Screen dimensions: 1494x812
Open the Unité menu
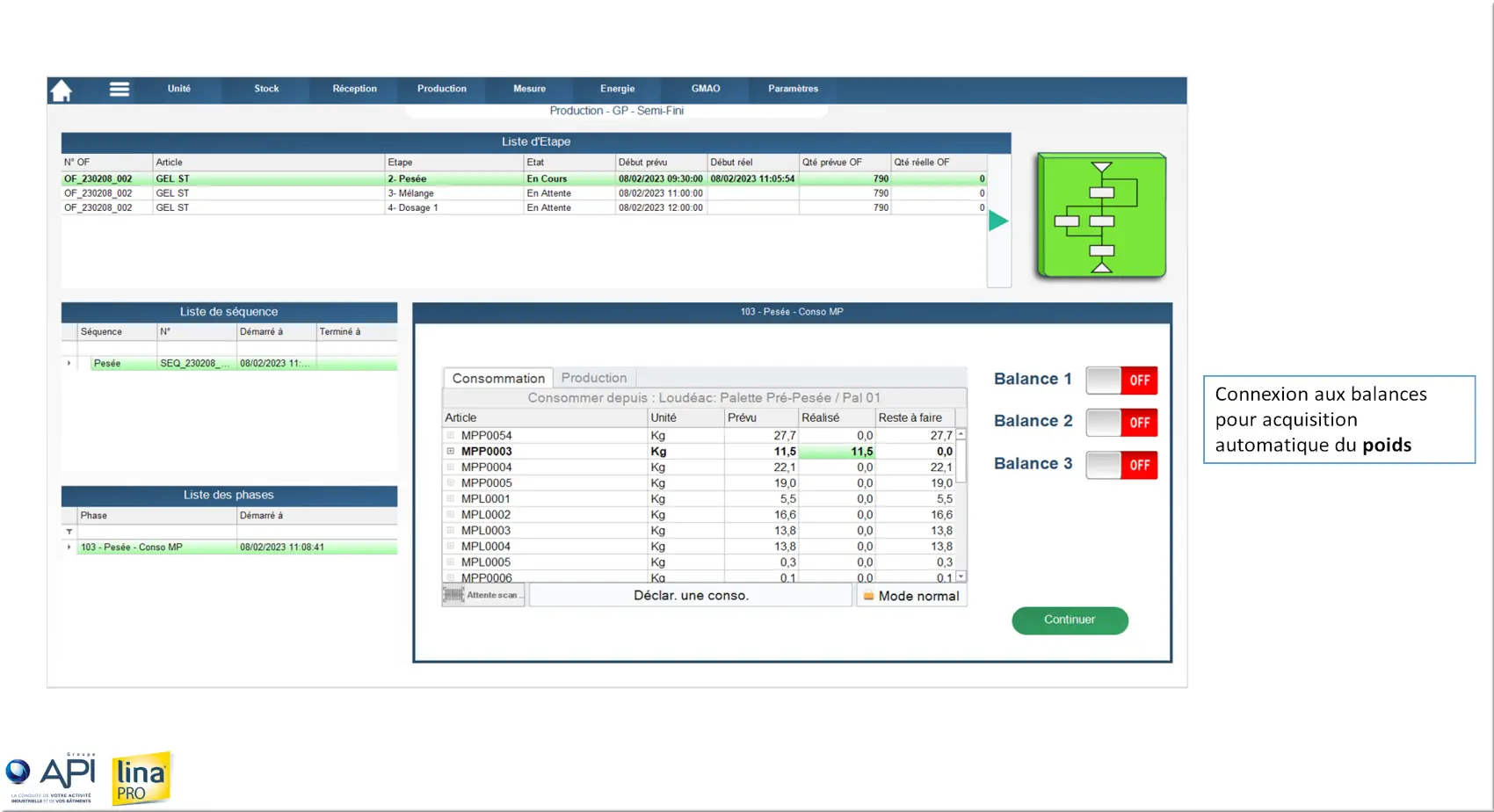click(x=179, y=89)
